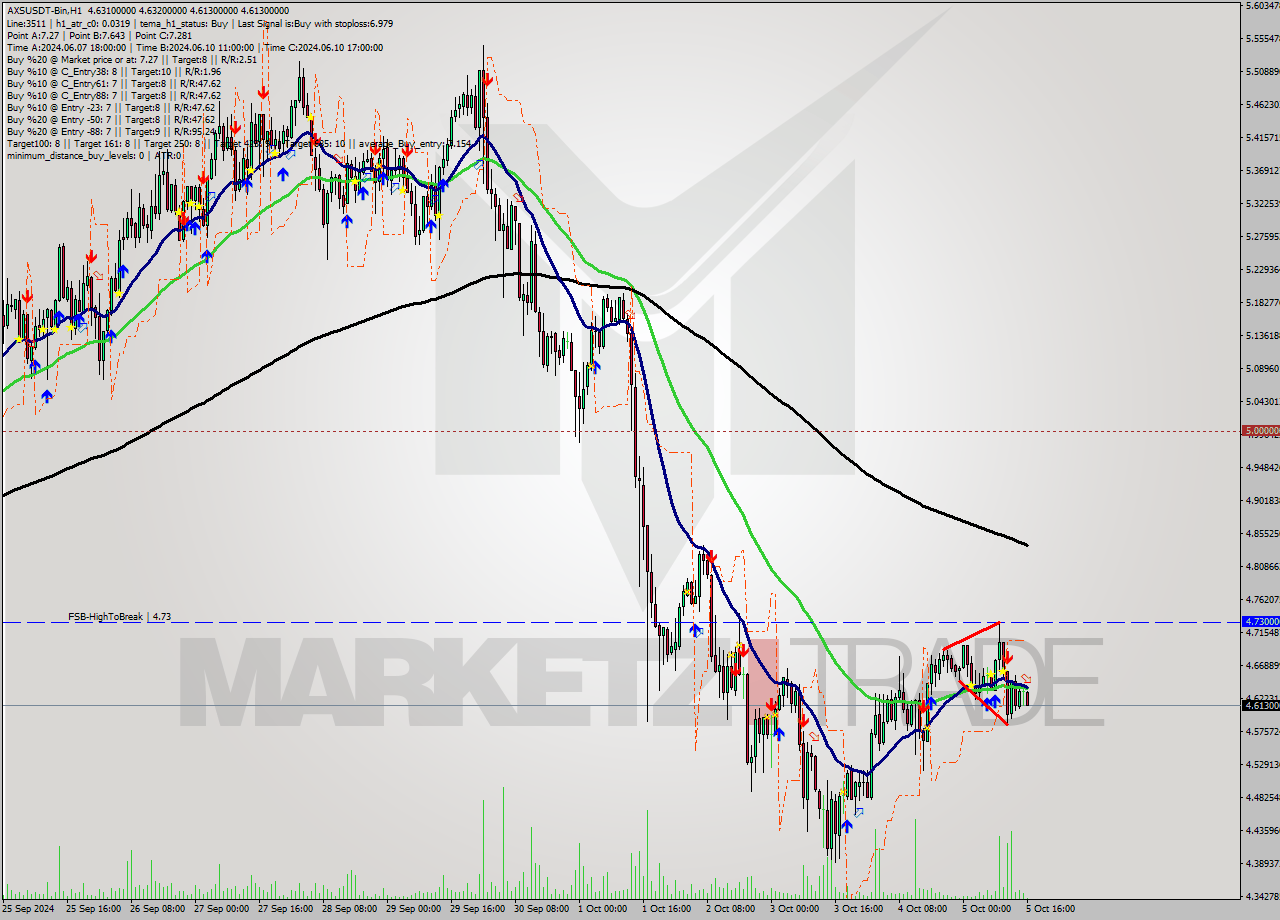Click the 4.8552 price axis label
The height and width of the screenshot is (920, 1280).
pyautogui.click(x=1261, y=533)
